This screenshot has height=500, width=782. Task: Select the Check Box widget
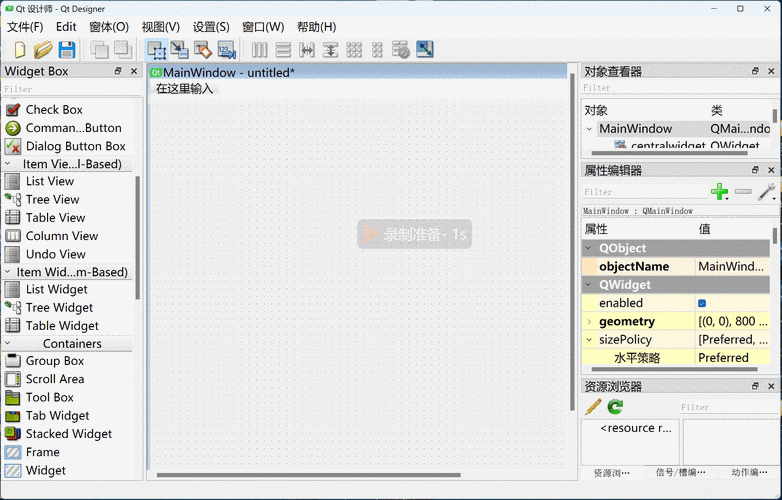54,110
